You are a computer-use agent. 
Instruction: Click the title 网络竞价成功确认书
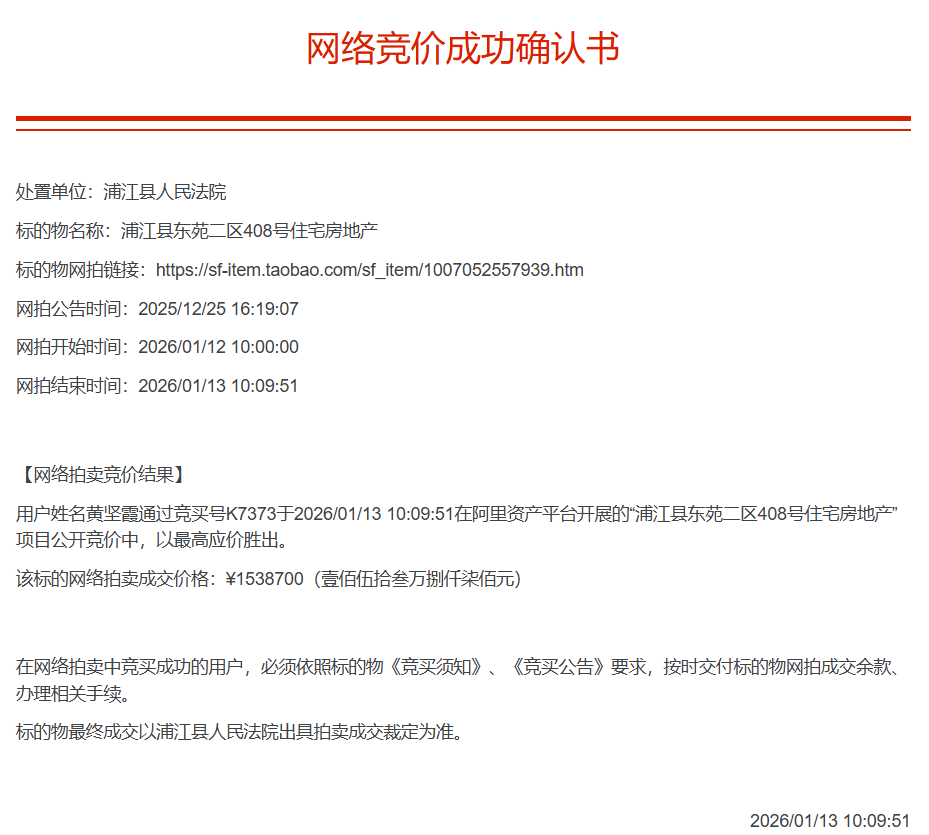pyautogui.click(x=463, y=49)
